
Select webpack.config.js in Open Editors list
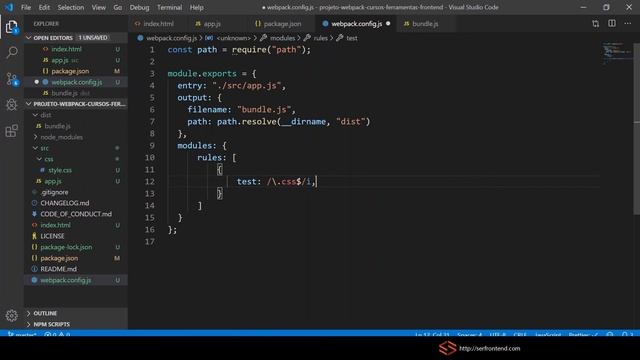point(76,82)
